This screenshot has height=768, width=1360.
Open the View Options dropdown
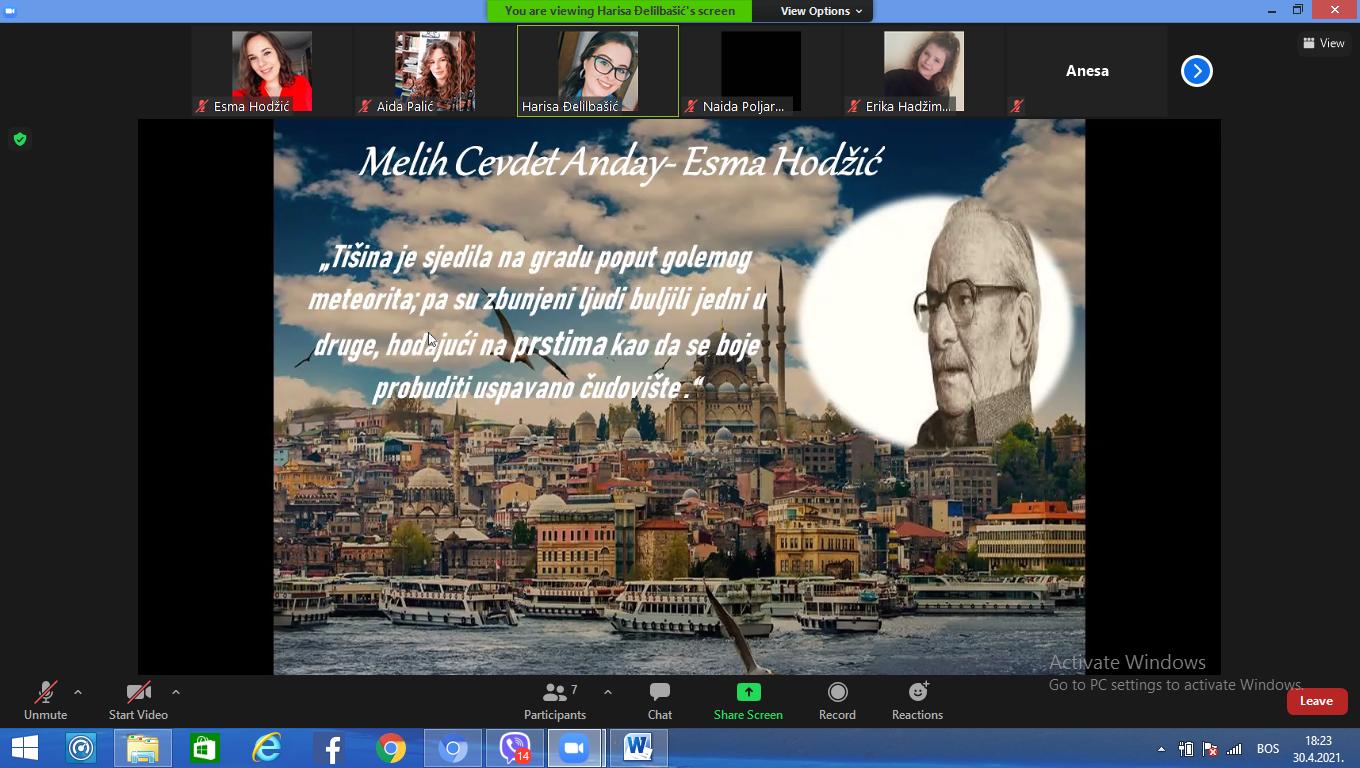(821, 11)
